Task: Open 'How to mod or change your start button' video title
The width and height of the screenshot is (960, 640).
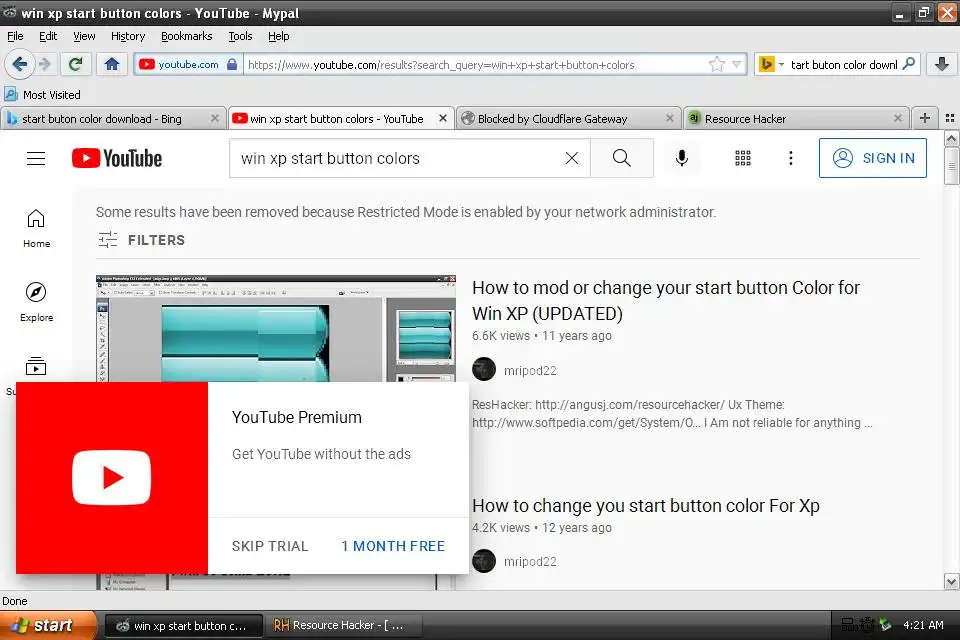Action: tap(666, 301)
